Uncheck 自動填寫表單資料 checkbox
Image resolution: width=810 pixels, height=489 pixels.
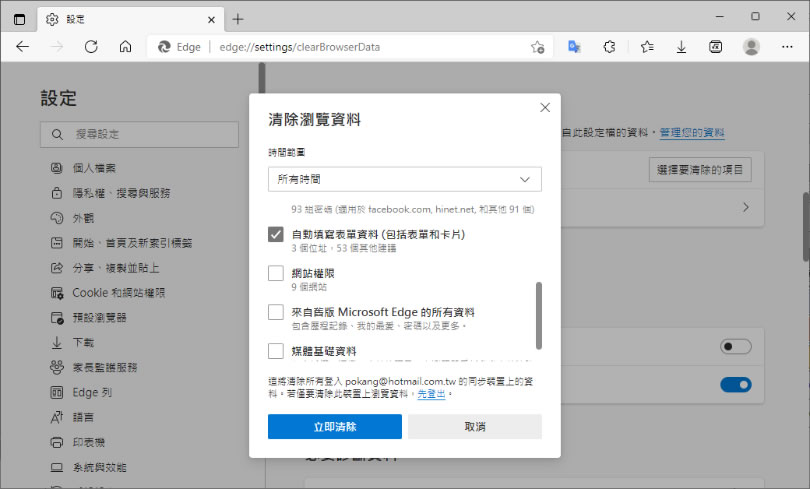click(x=276, y=234)
